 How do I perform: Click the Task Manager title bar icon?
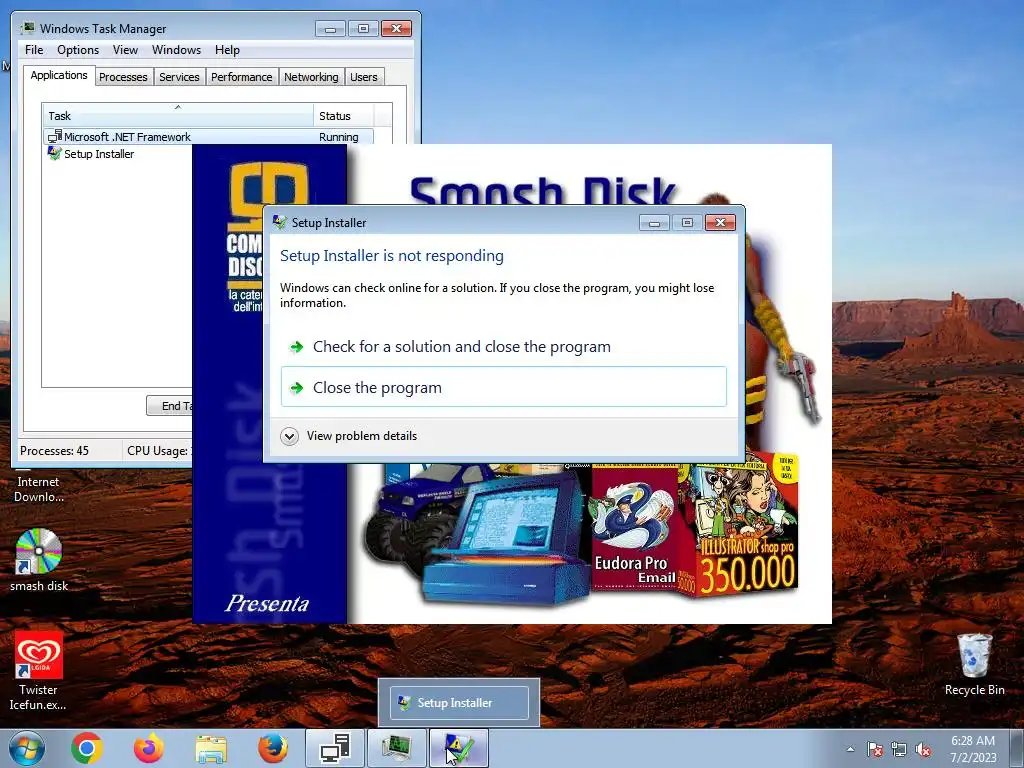pyautogui.click(x=28, y=28)
